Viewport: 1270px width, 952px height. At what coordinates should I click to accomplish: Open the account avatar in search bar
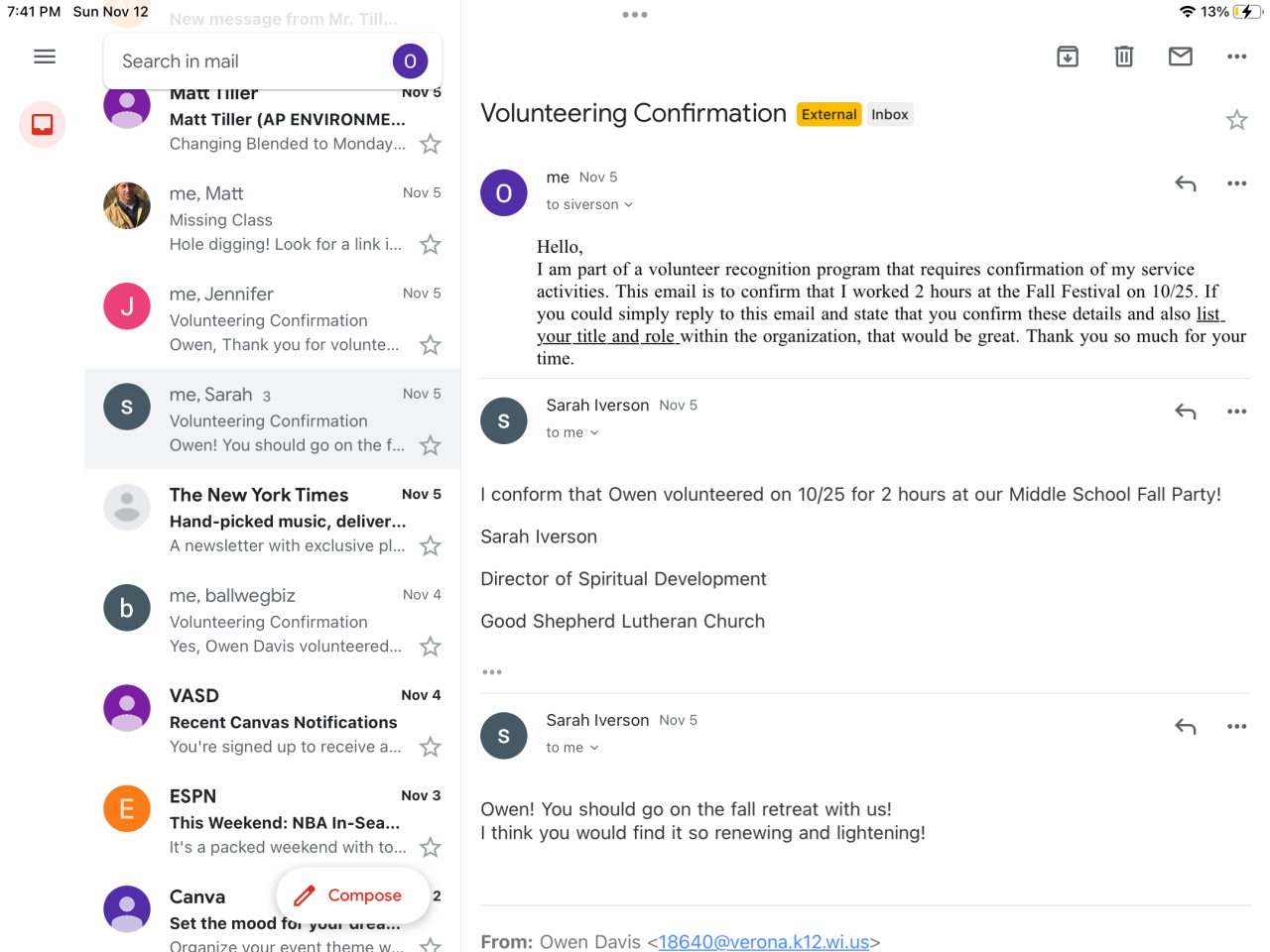pyautogui.click(x=410, y=61)
